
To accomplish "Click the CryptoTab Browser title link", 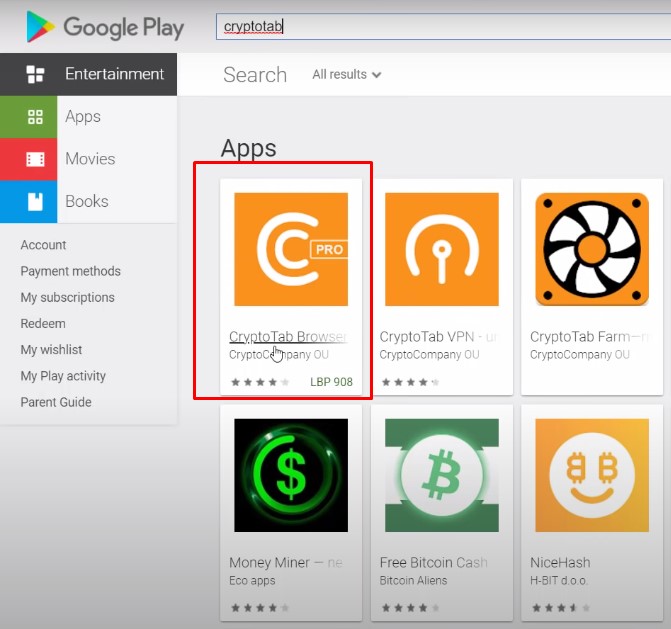I will click(289, 337).
